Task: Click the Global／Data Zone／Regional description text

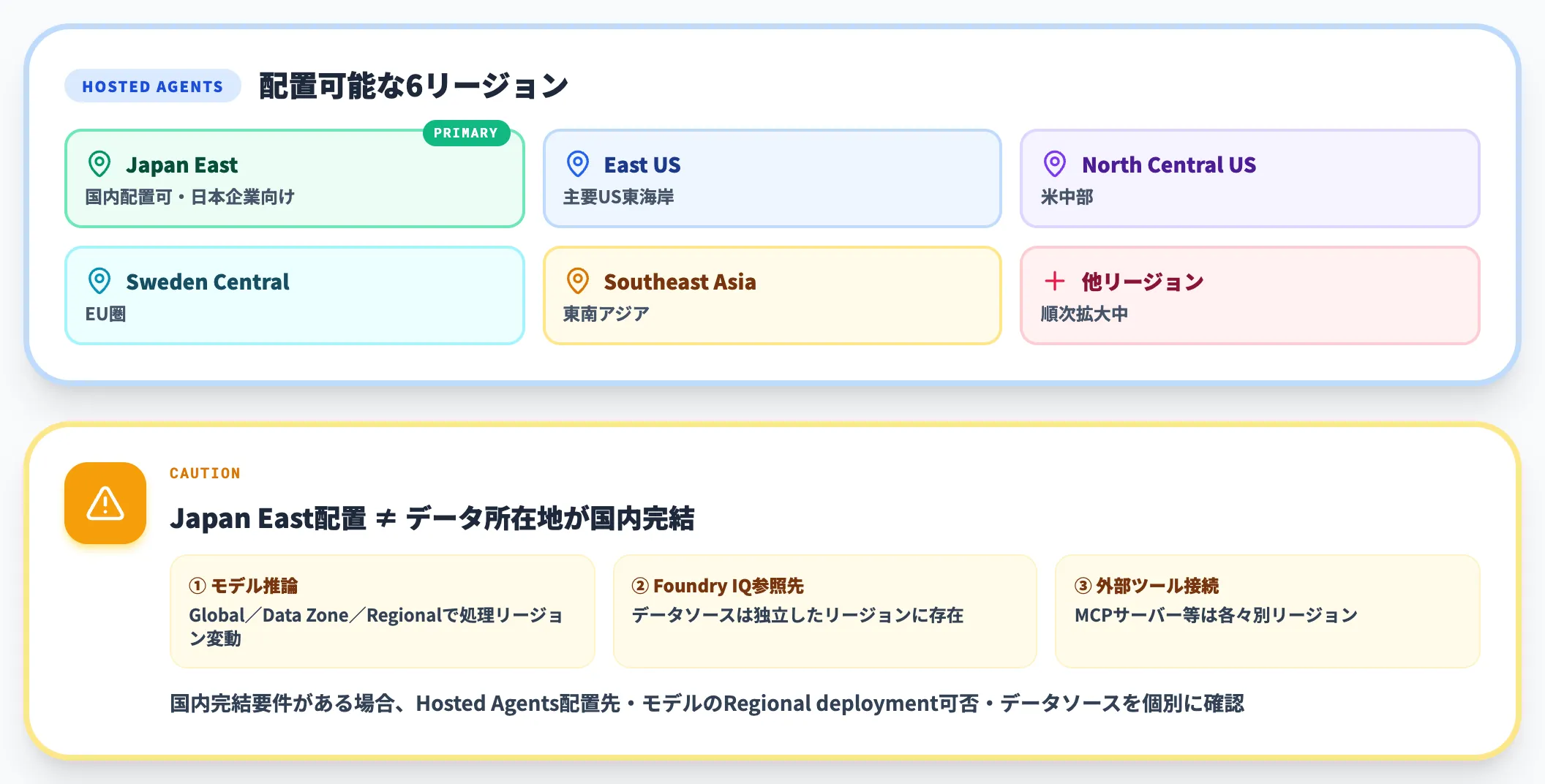Action: point(376,627)
